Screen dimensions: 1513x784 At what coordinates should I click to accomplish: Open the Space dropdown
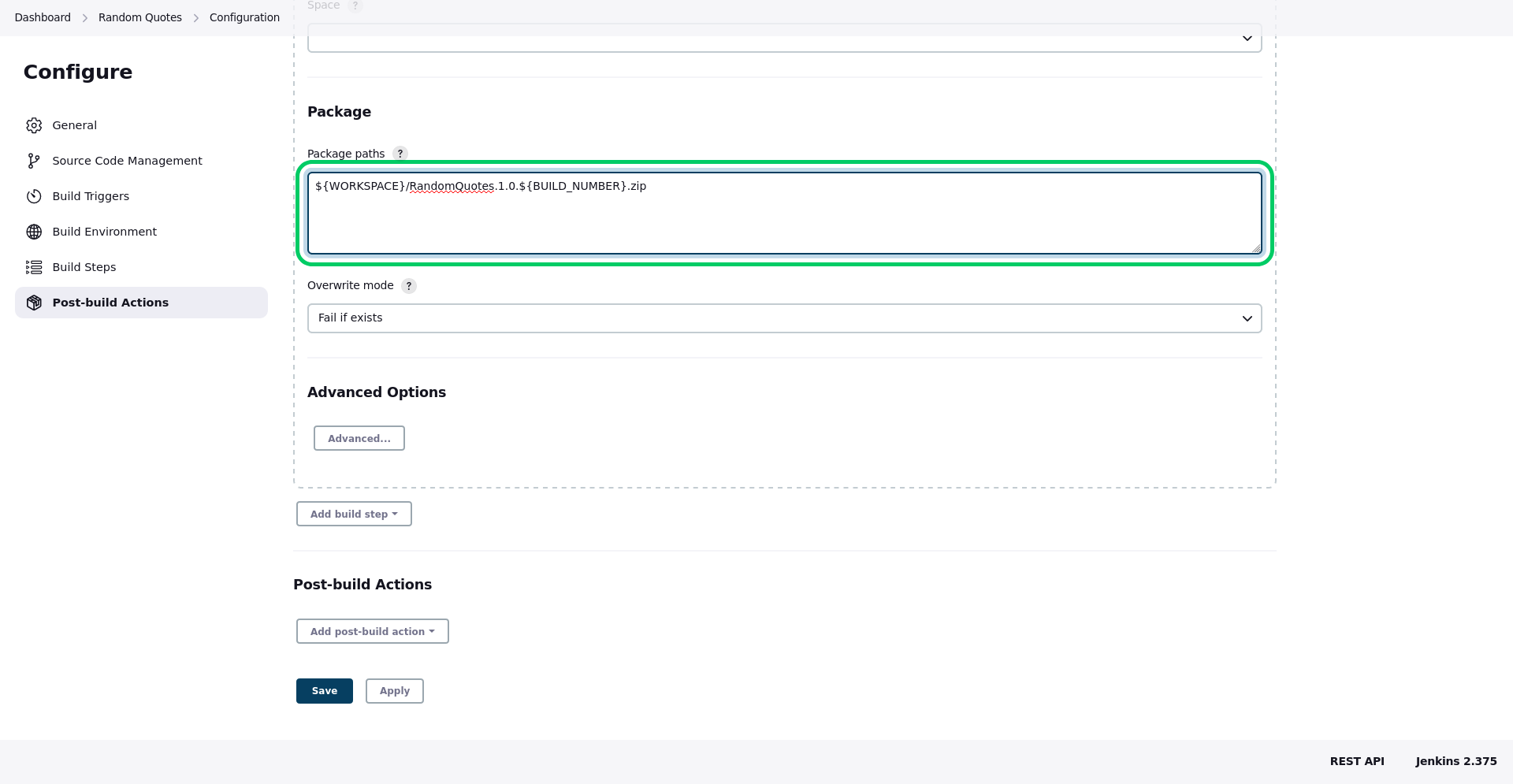click(x=784, y=38)
